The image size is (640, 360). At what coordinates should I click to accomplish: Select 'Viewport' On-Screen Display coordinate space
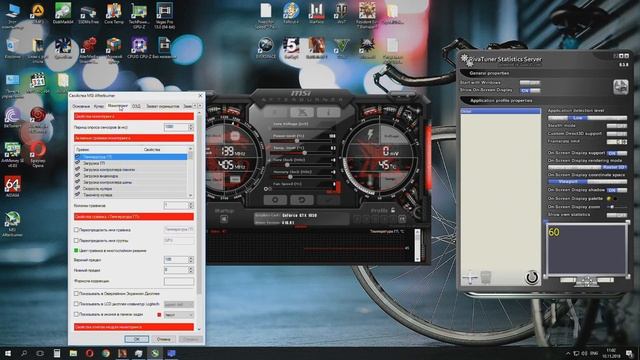pyautogui.click(x=568, y=182)
